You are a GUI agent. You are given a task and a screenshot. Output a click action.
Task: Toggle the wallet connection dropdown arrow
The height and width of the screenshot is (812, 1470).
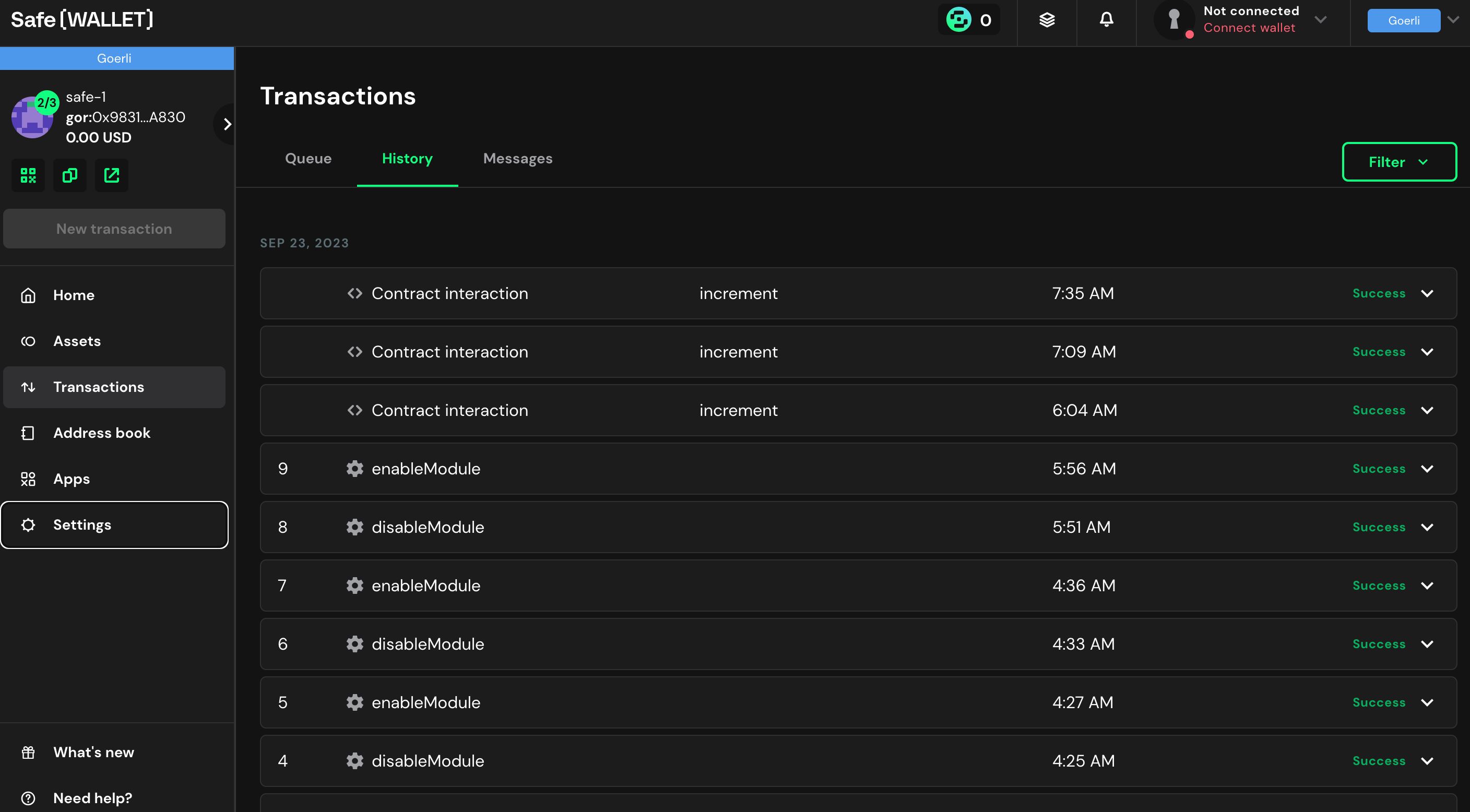(1322, 20)
